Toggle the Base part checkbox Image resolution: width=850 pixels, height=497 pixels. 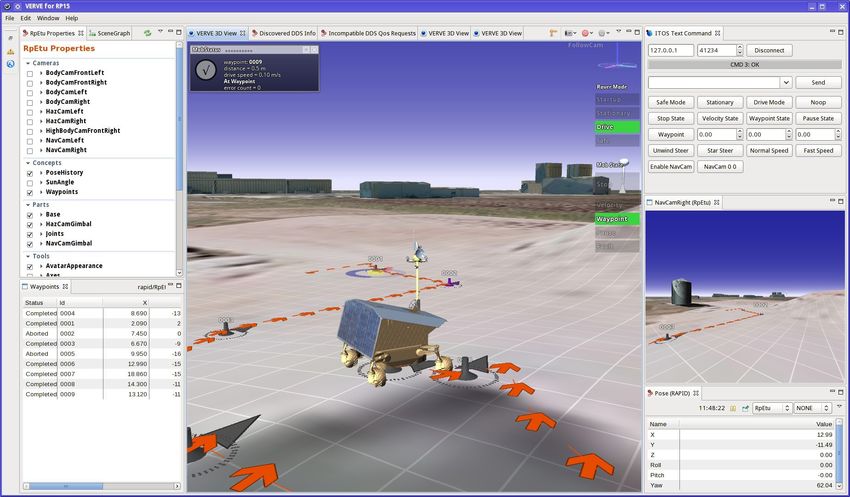click(x=30, y=215)
